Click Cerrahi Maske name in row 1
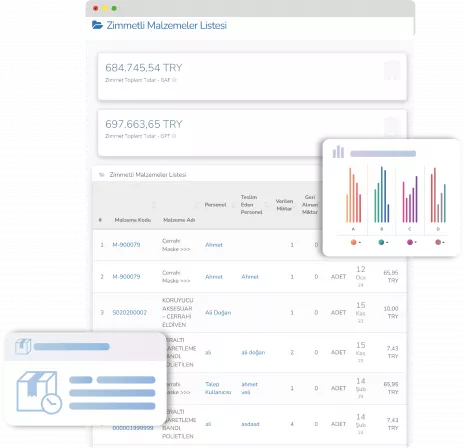This screenshot has height=448, width=465. (x=176, y=245)
